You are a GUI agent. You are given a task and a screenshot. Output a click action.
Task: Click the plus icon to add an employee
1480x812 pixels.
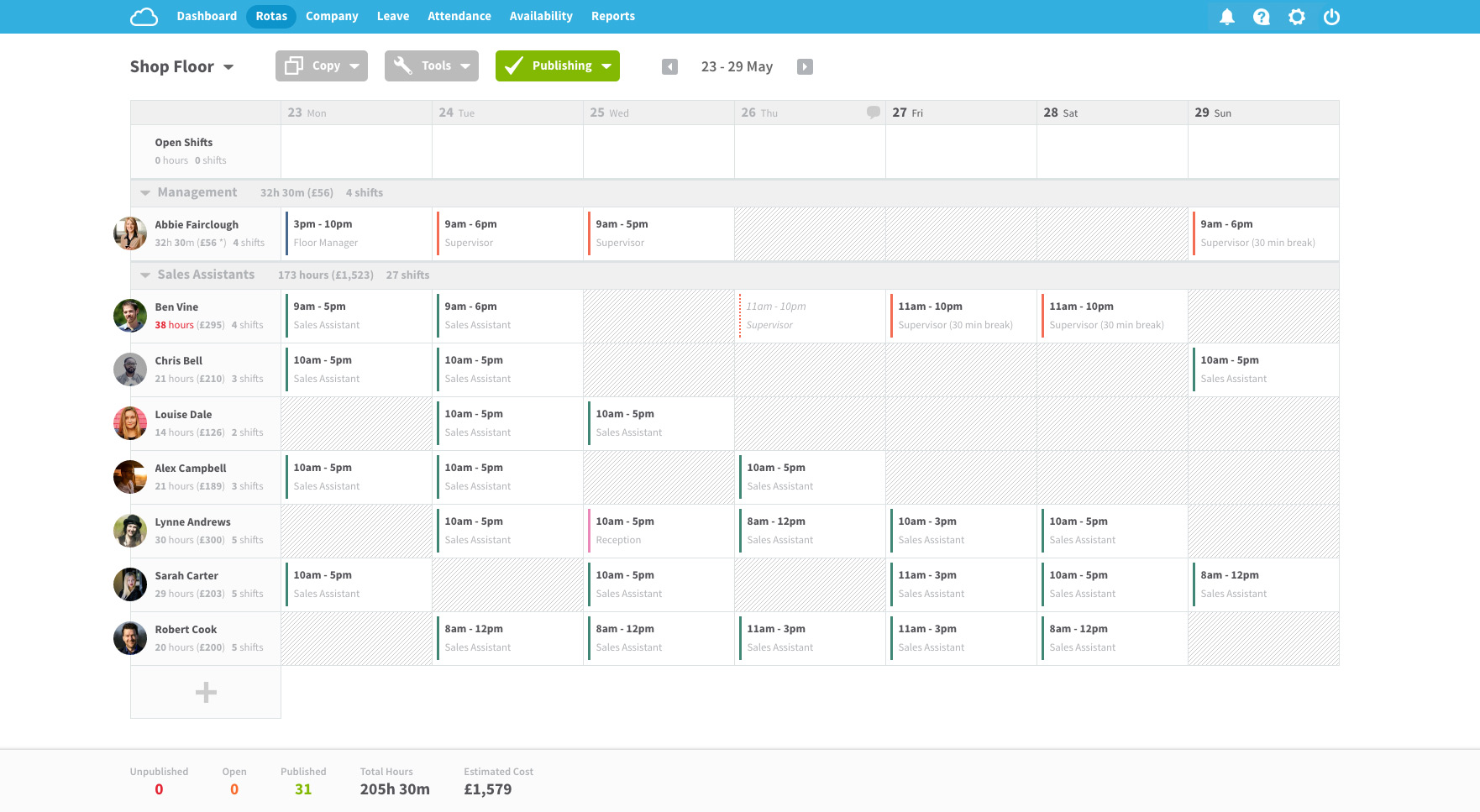coord(206,692)
